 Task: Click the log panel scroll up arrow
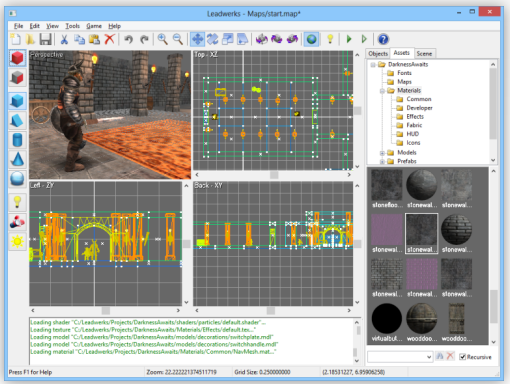click(x=357, y=322)
